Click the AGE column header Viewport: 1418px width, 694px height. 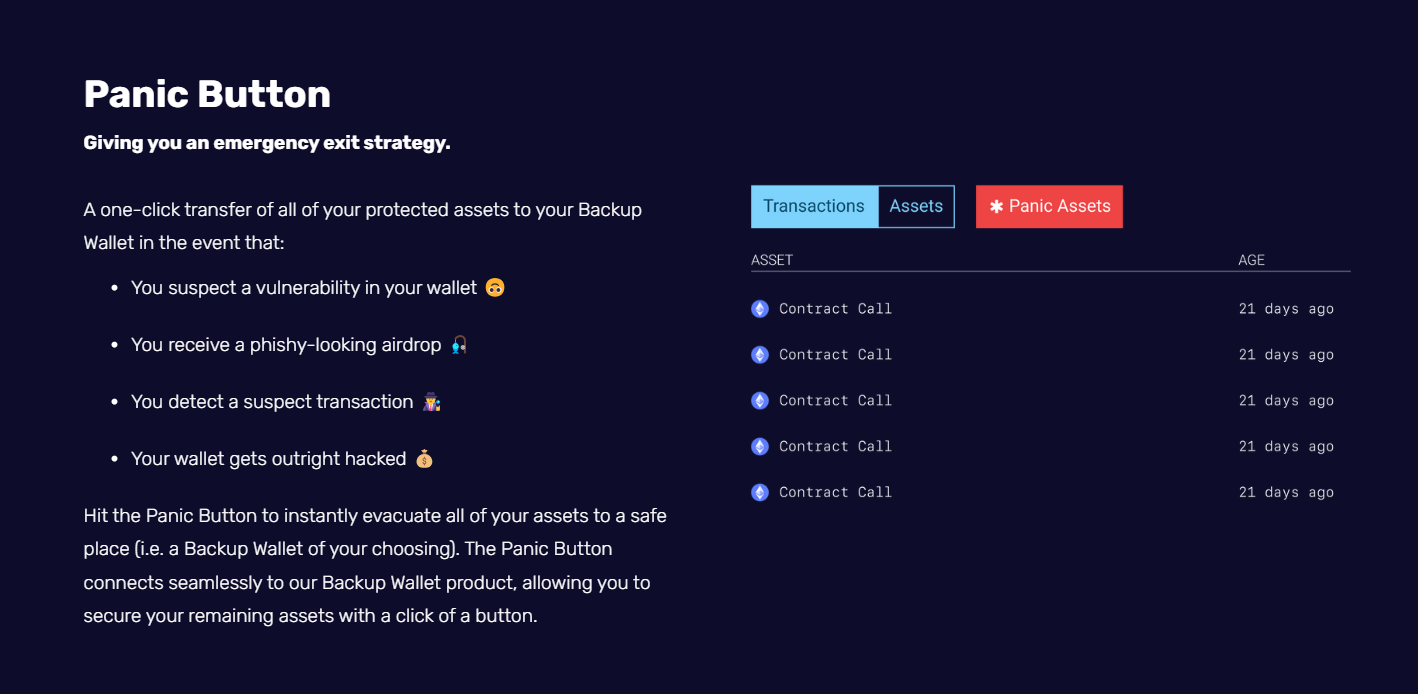[1251, 260]
